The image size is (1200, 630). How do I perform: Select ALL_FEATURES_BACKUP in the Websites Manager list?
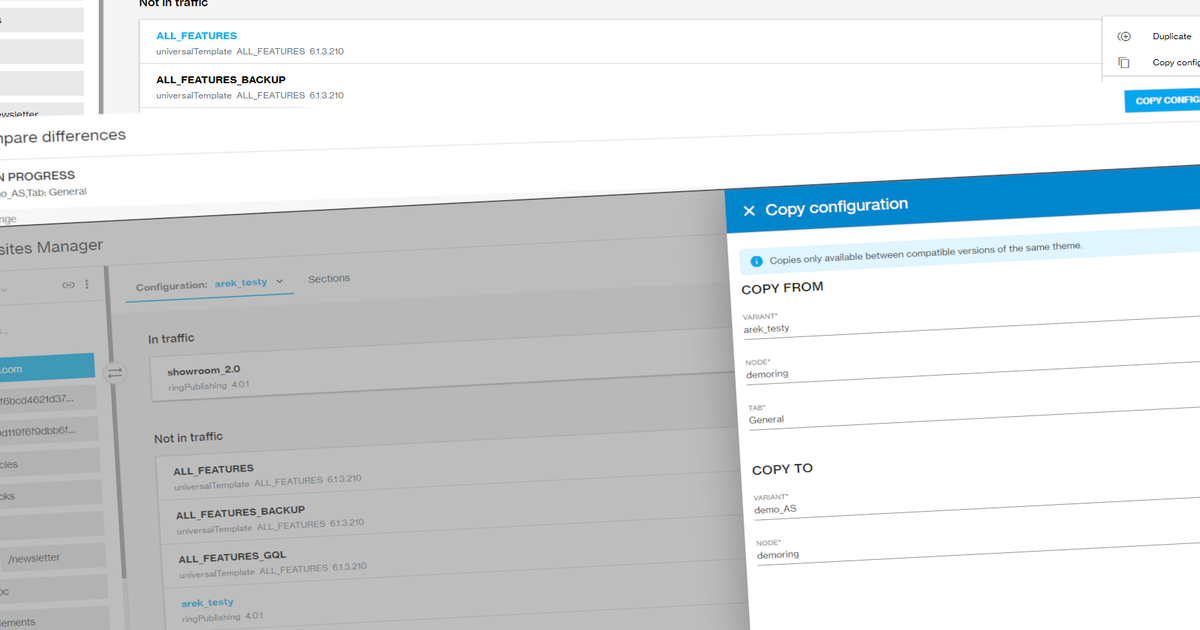[x=241, y=512]
